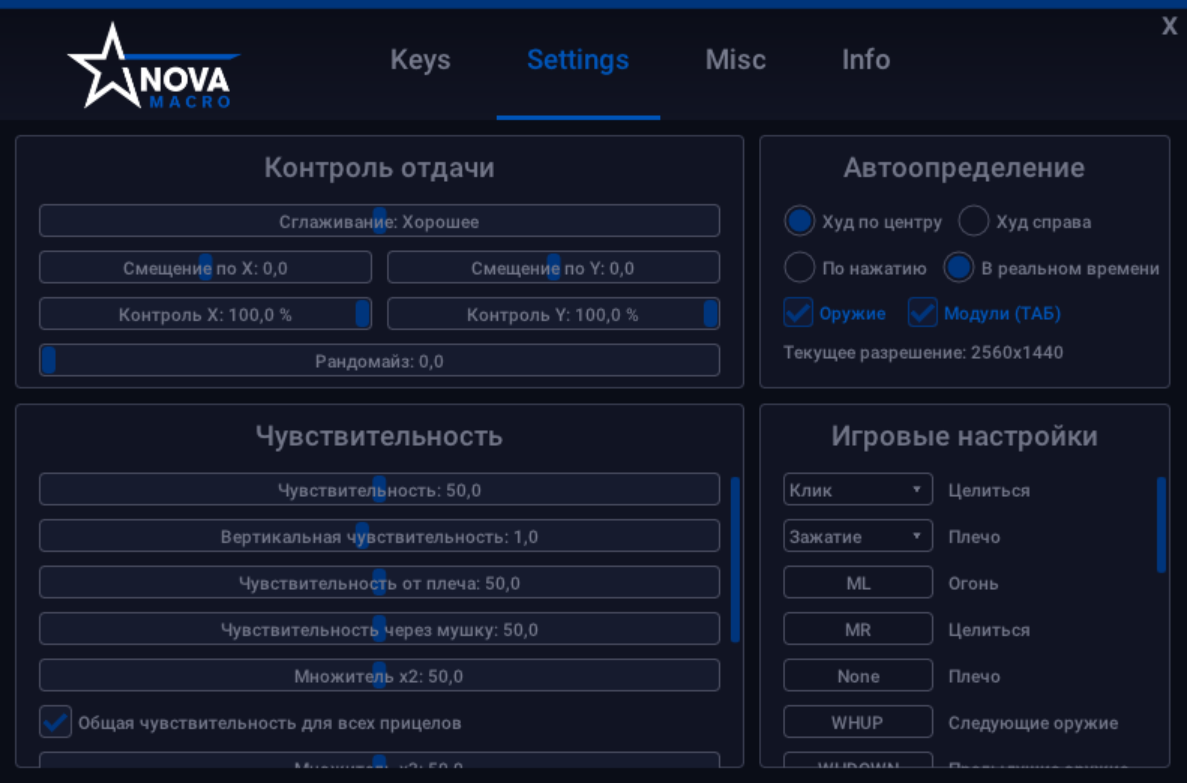The width and height of the screenshot is (1187, 783).
Task: Click the Сглаживание smoothing slider
Action: click(379, 221)
